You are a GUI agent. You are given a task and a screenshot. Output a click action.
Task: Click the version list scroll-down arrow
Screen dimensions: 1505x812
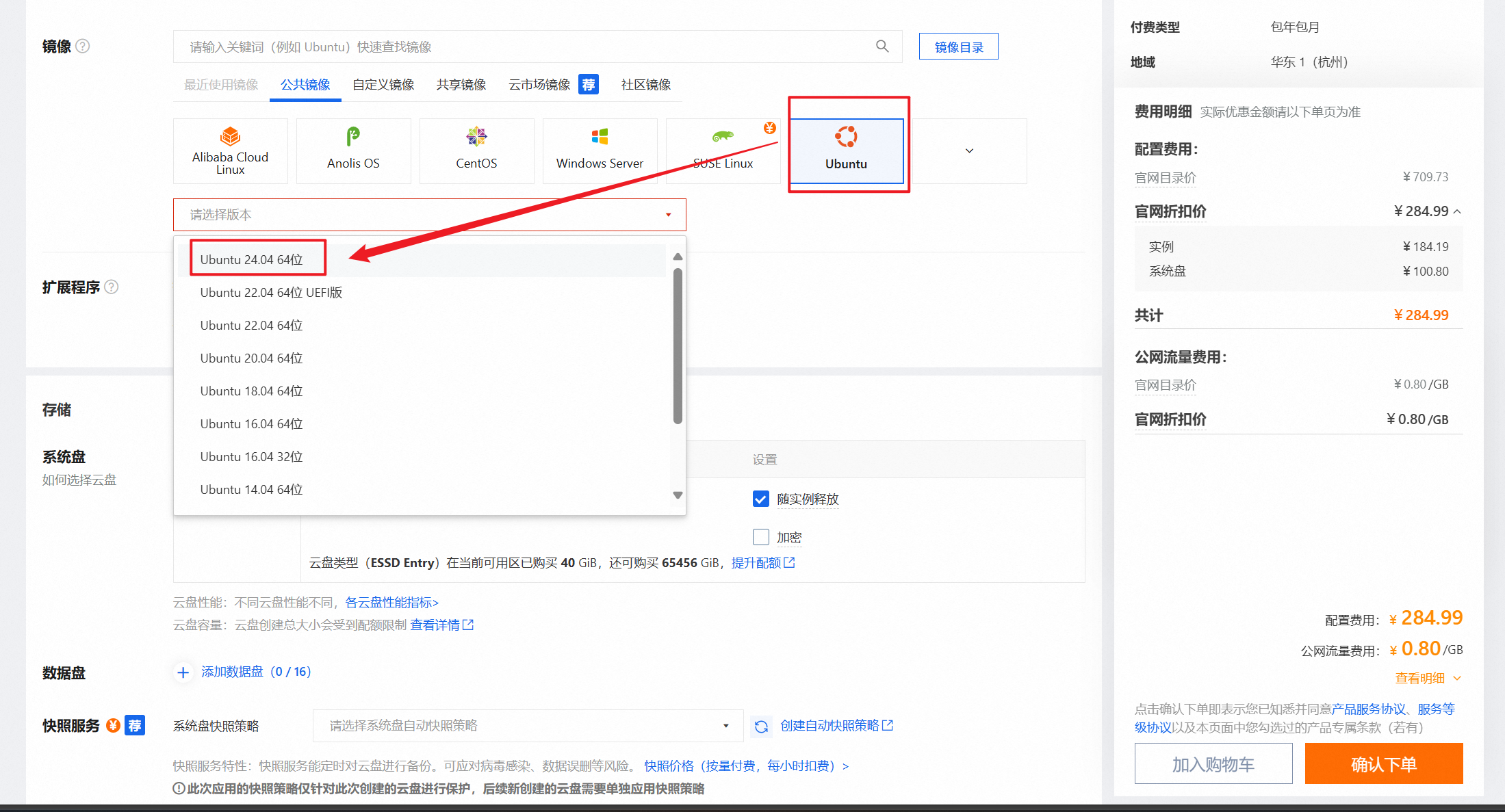point(678,495)
